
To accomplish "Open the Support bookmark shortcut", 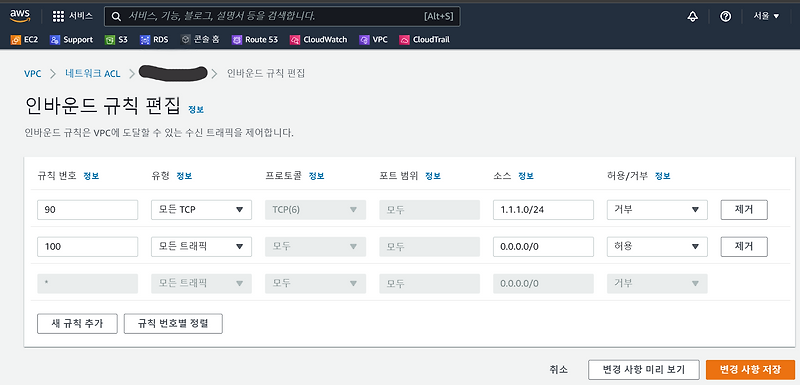I will (x=71, y=39).
